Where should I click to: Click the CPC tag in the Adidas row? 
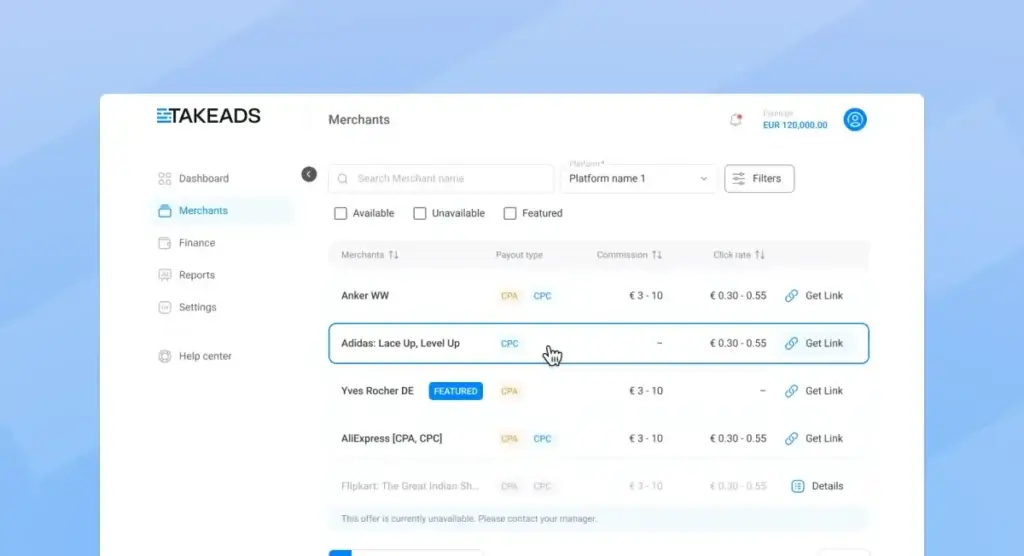(x=509, y=344)
